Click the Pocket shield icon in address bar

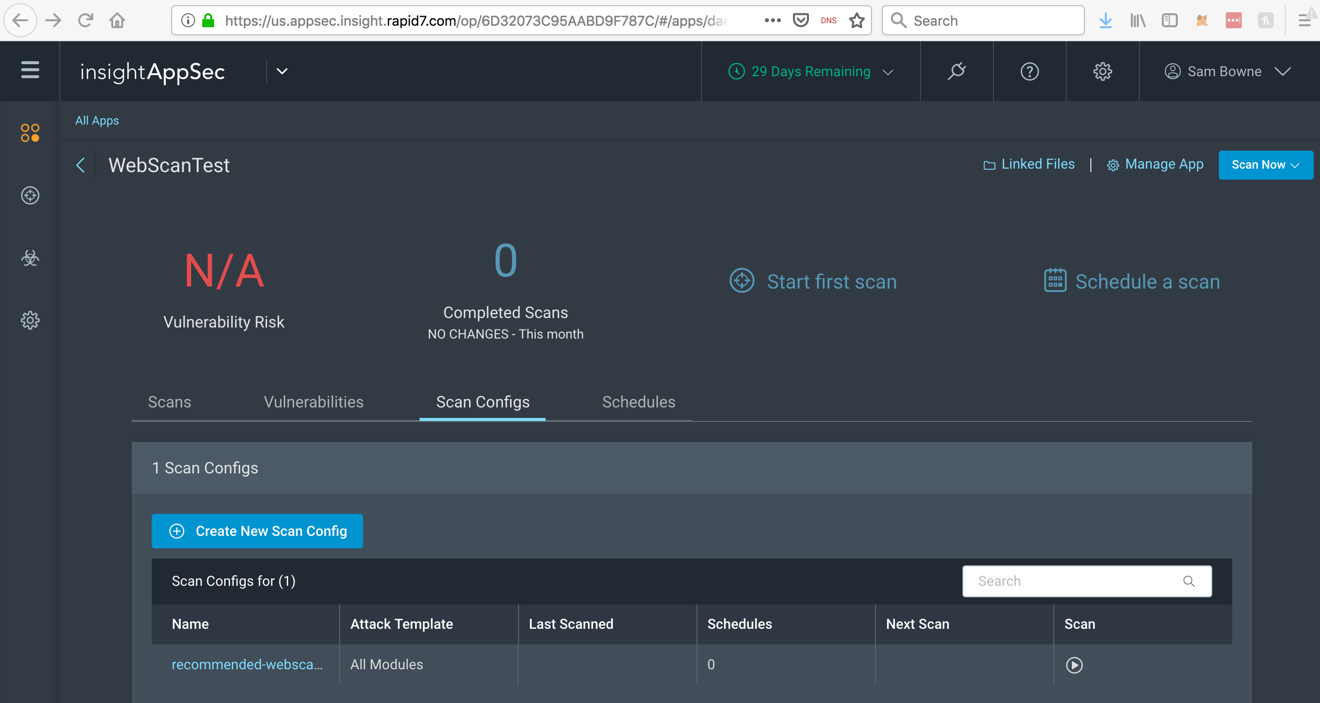point(801,20)
